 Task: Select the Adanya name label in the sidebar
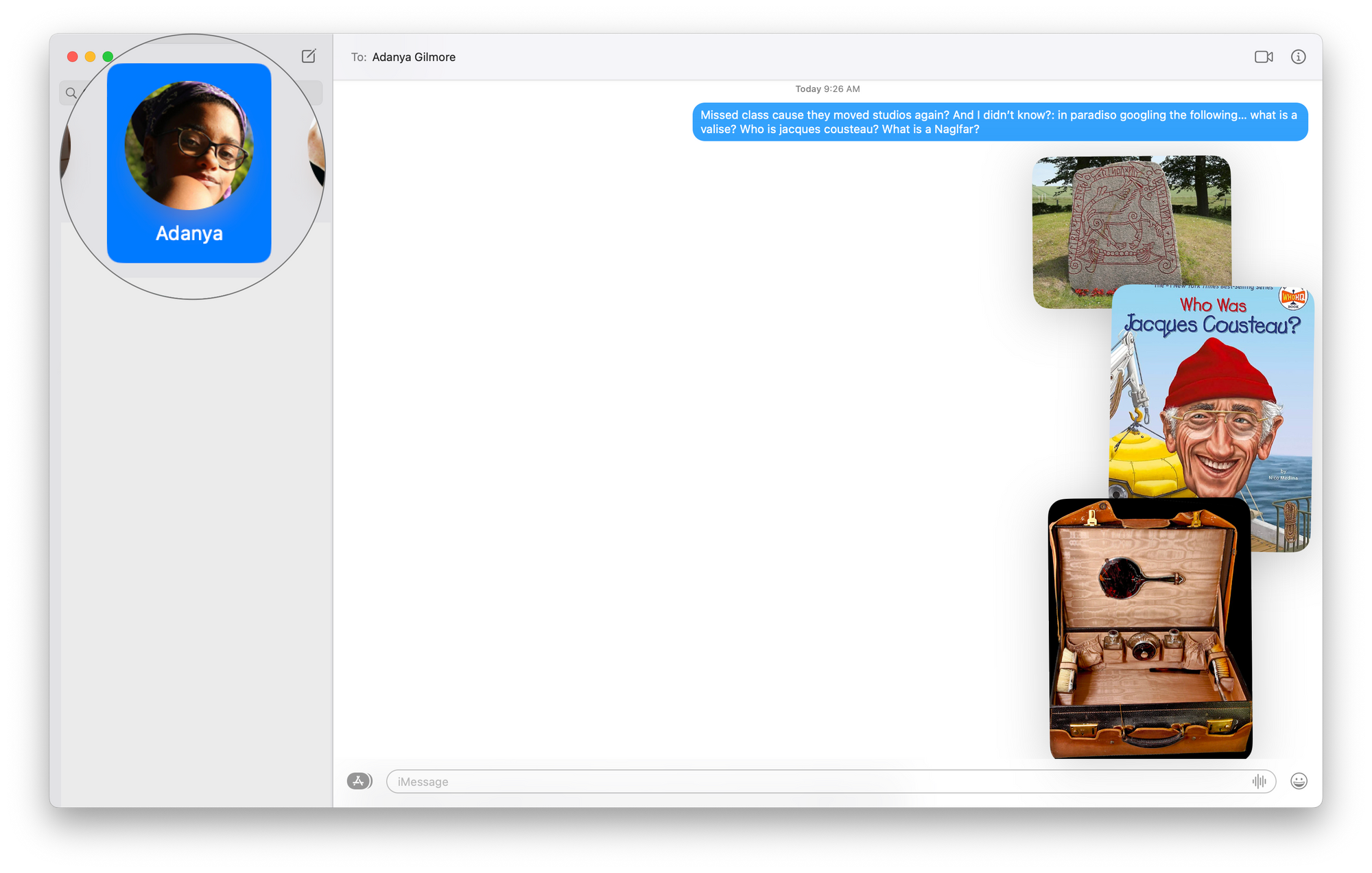click(189, 233)
